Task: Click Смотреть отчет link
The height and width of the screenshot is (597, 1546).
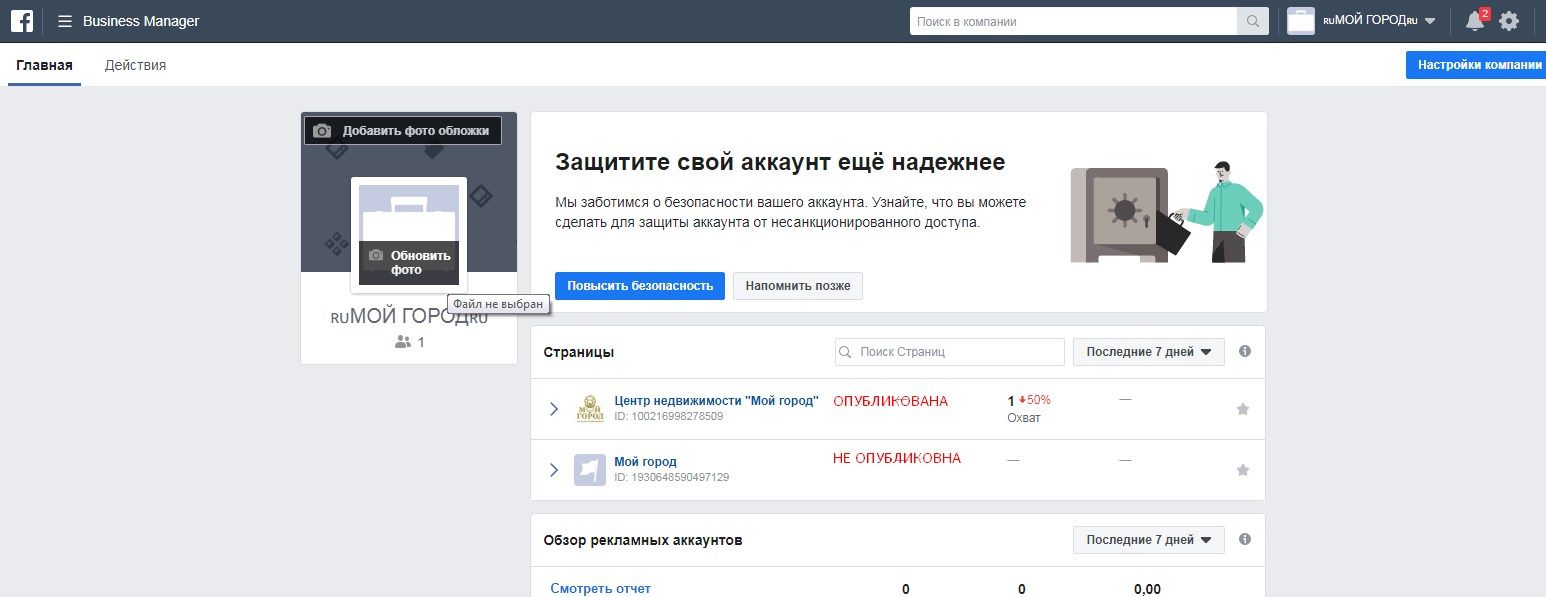Action: click(600, 589)
